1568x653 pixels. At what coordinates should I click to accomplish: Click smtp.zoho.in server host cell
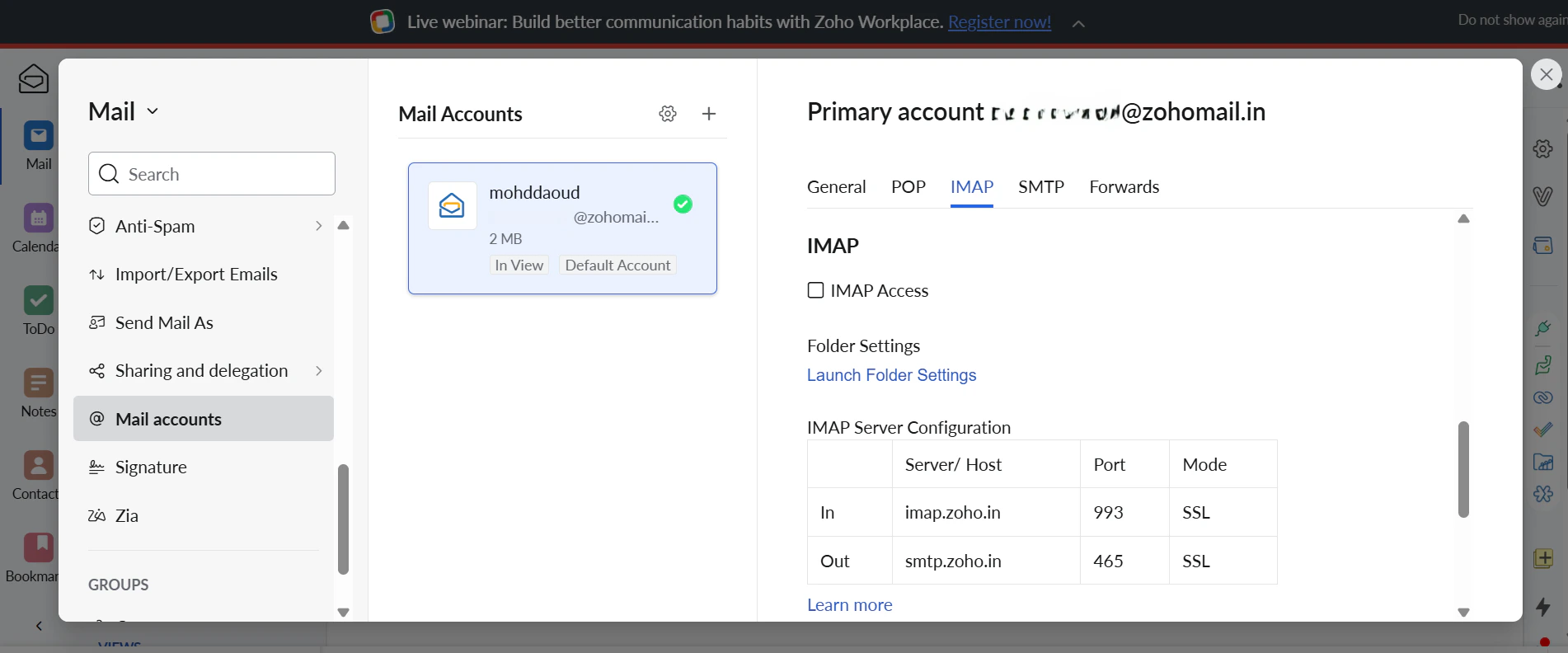tap(986, 561)
